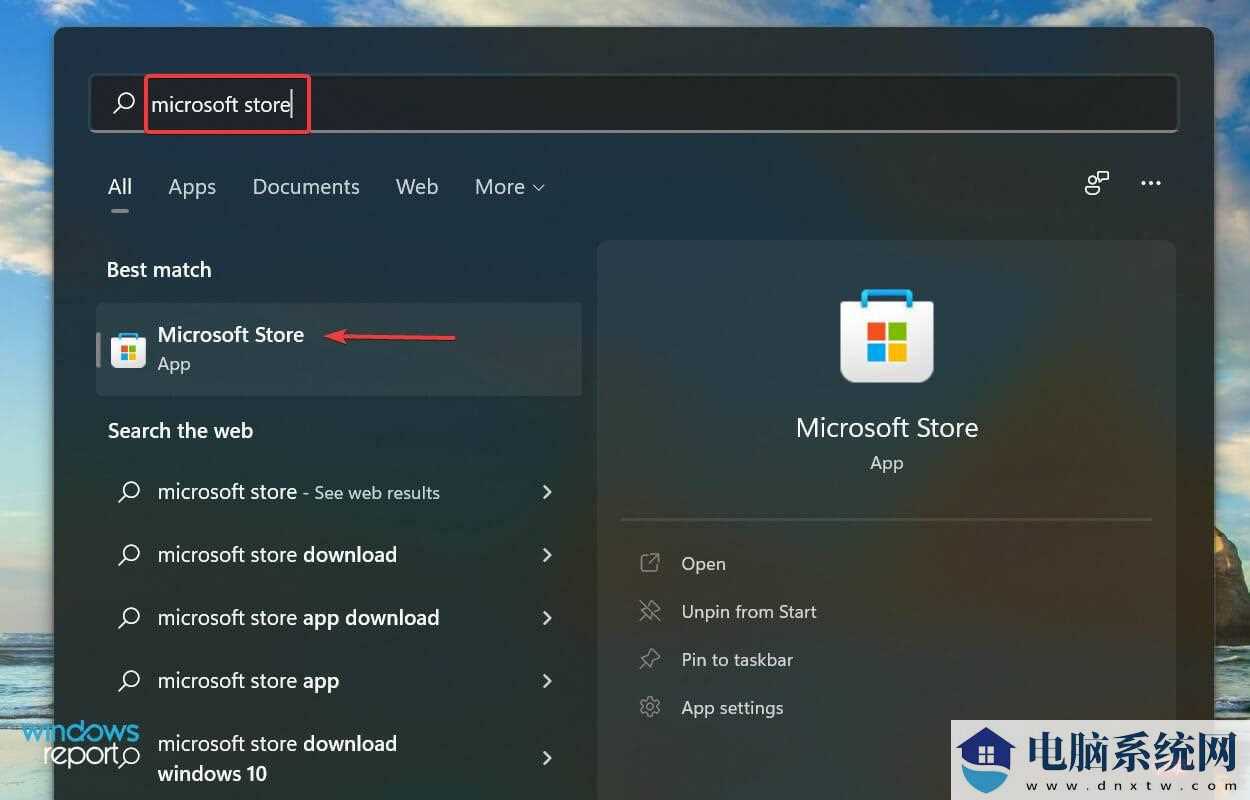Expand 'microsoft store app' suggestion chevron
The height and width of the screenshot is (800, 1250).
click(547, 681)
